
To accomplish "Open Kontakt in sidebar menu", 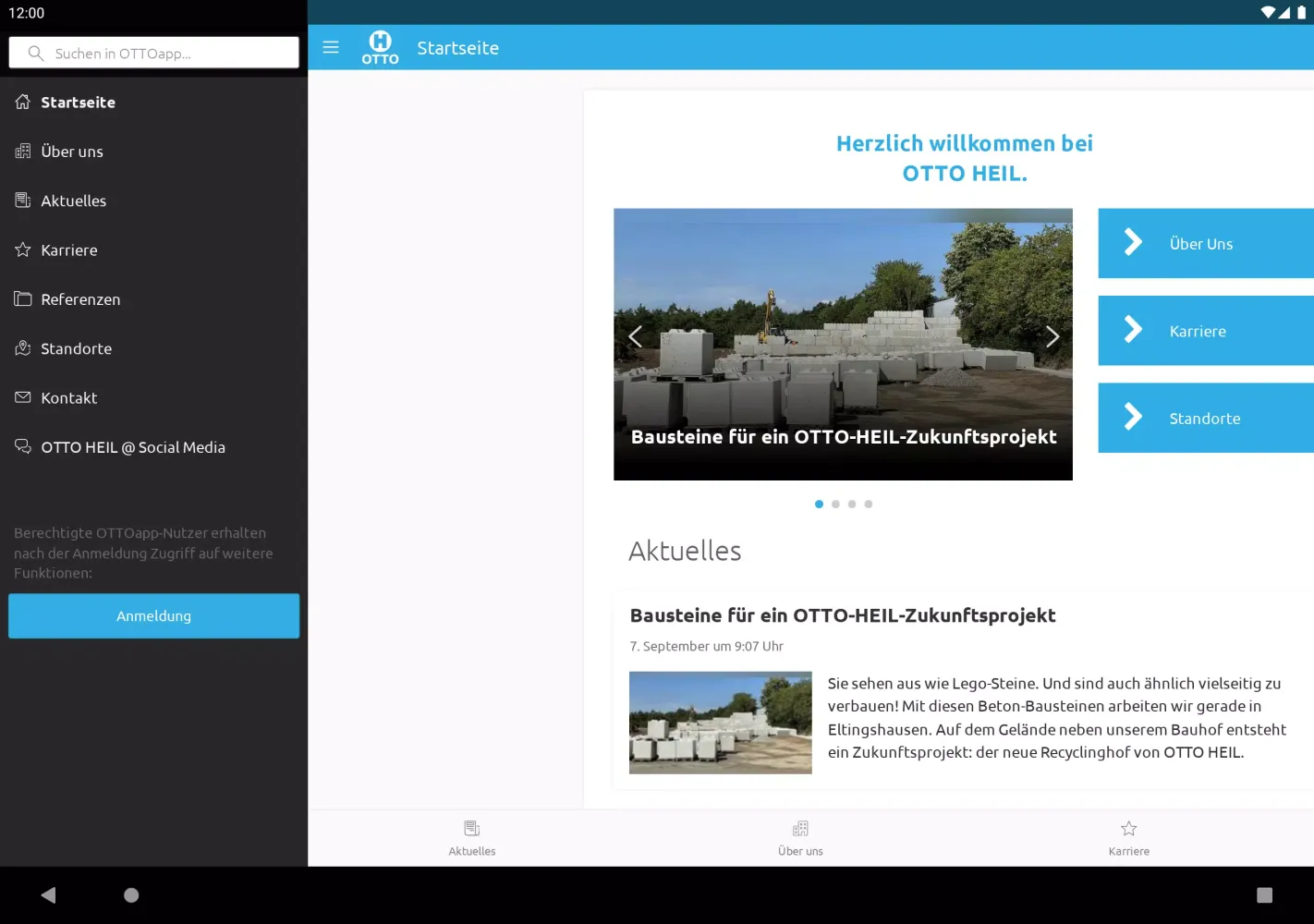I will (153, 397).
